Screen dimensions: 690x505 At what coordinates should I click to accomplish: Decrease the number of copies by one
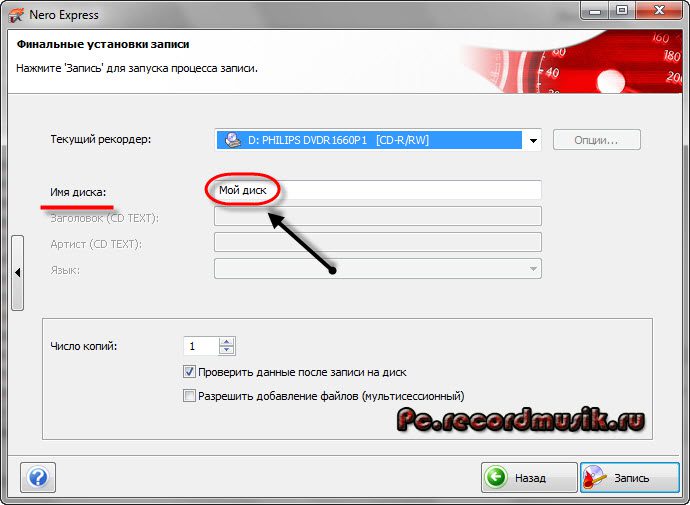(x=227, y=350)
